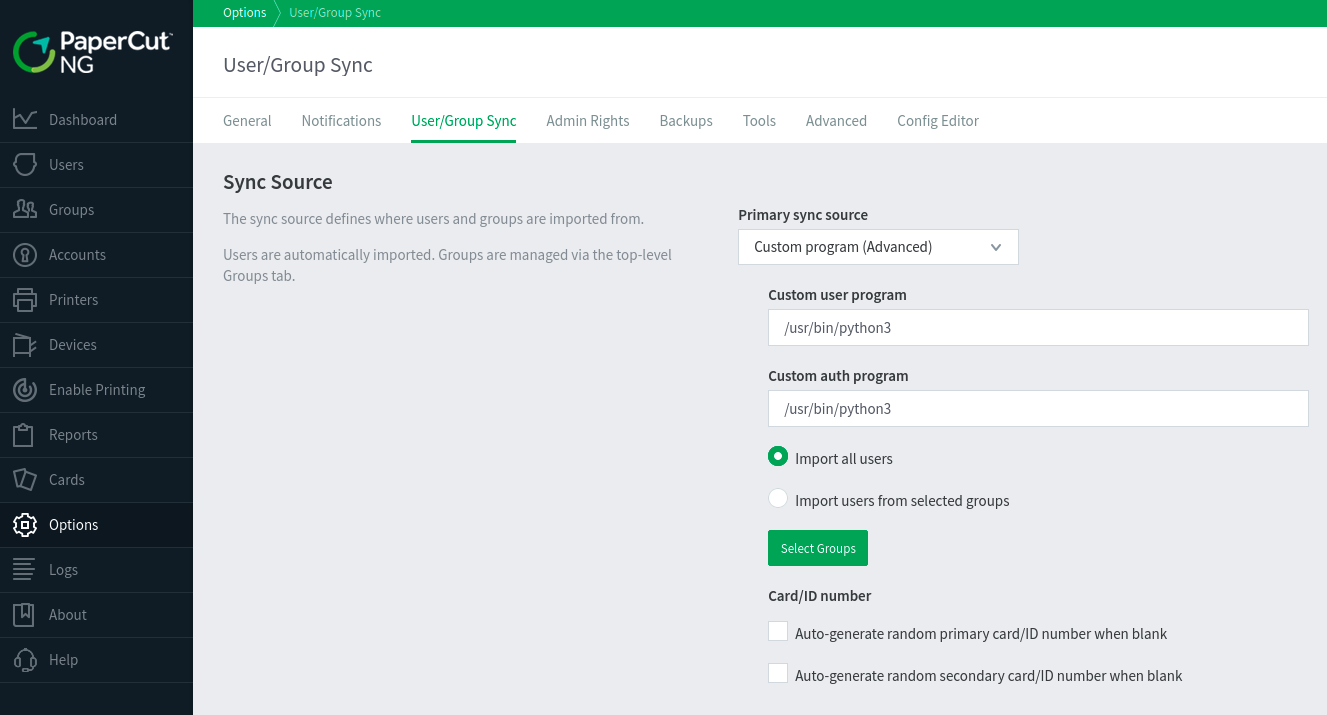Select the Printers icon in sidebar
Viewport: 1327px width, 715px height.
click(x=25, y=300)
